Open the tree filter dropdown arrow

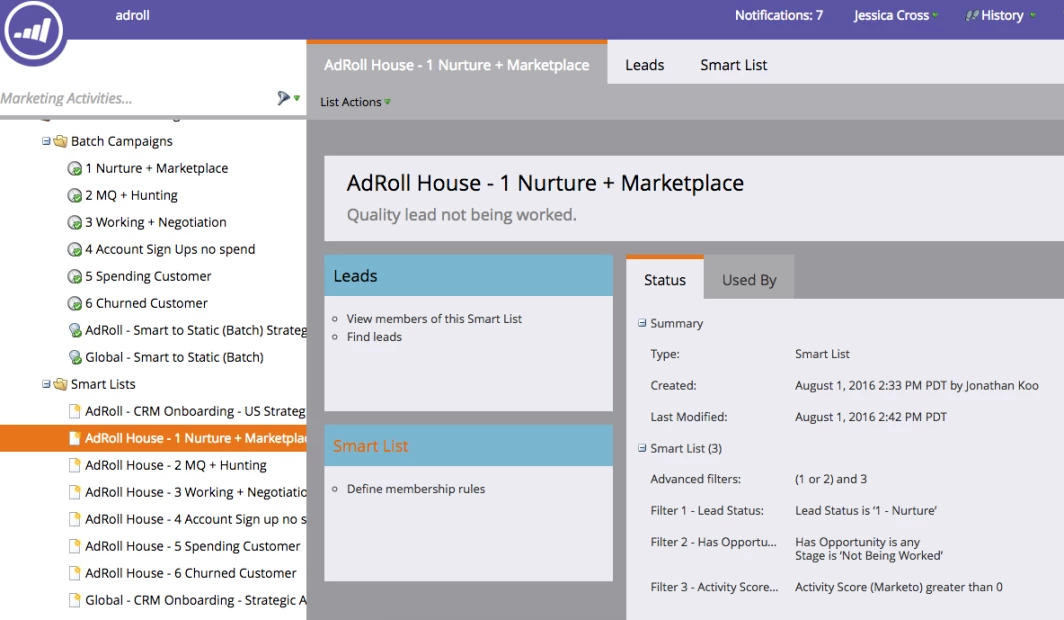(x=297, y=98)
